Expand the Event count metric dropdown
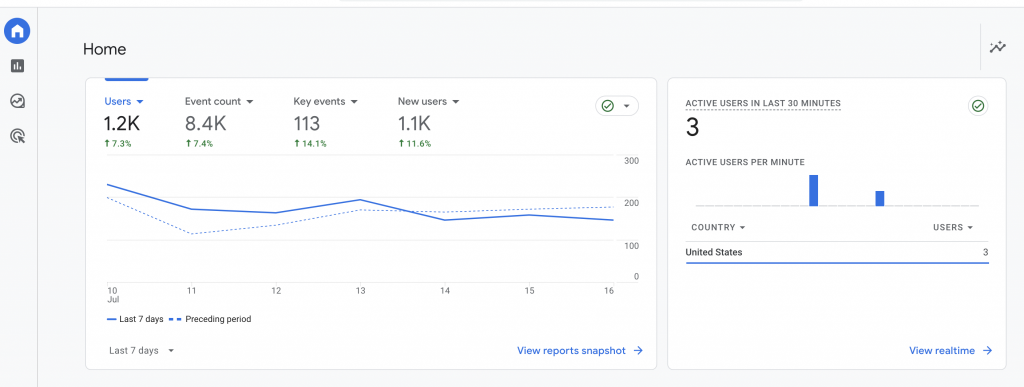 click(x=249, y=102)
